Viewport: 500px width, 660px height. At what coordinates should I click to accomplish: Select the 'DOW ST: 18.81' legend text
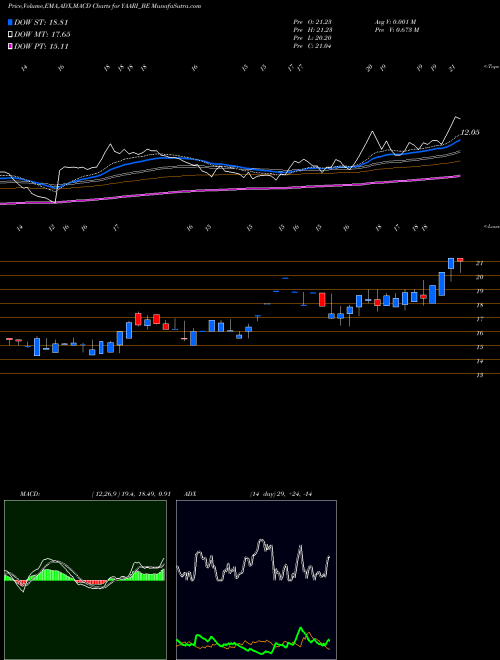(41, 23)
